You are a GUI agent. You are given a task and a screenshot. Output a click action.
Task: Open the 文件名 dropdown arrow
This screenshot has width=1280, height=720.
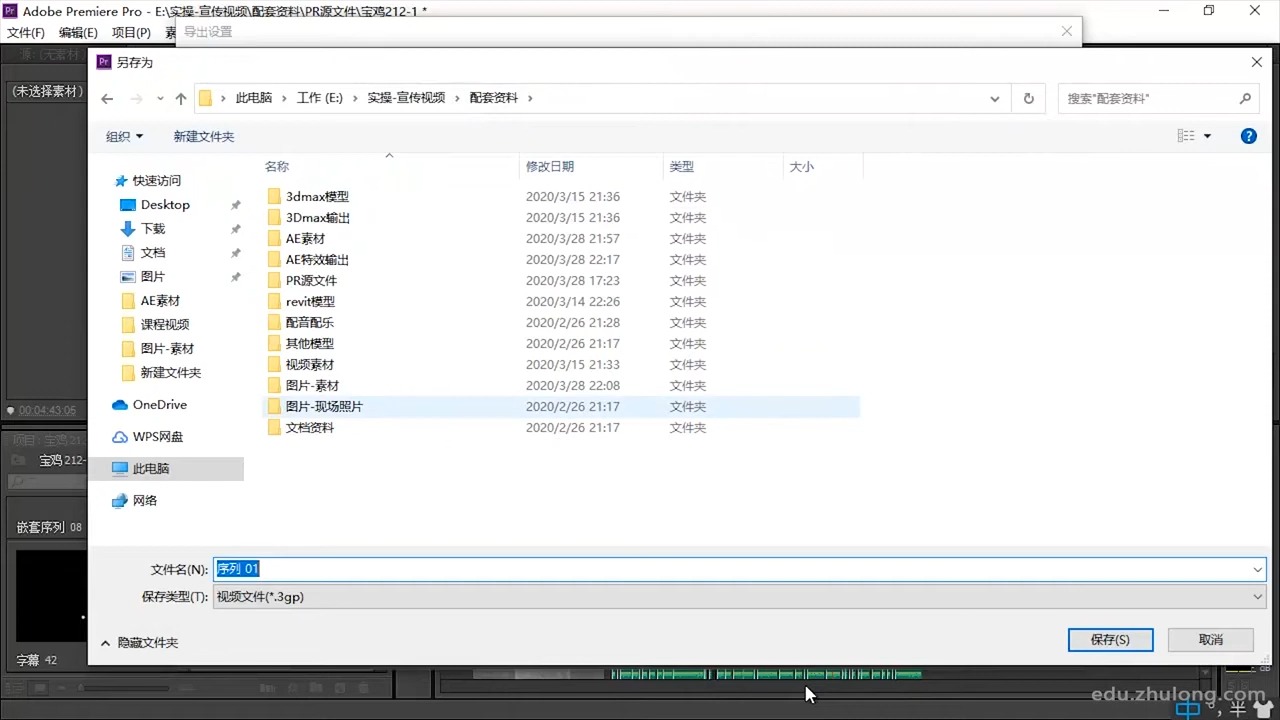tap(1257, 569)
